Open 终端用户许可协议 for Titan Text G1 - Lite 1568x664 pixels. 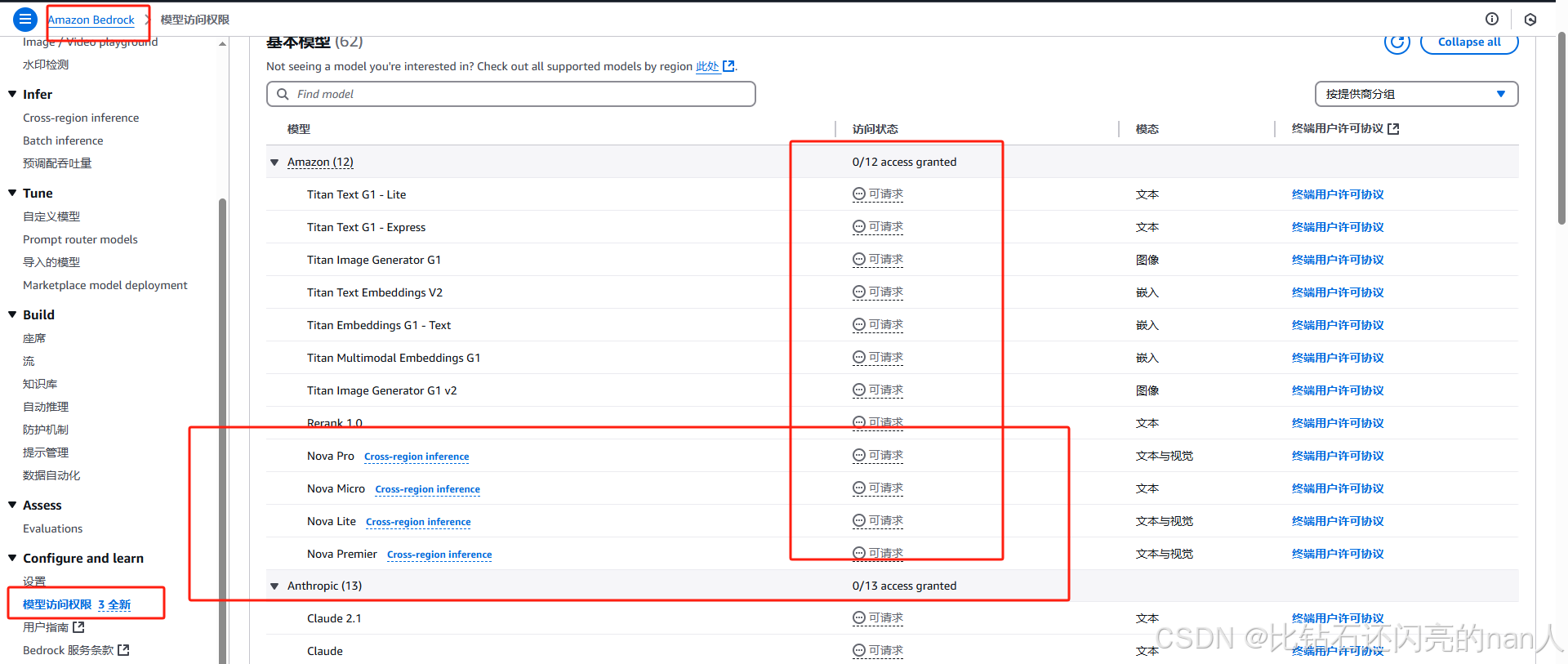click(1338, 194)
